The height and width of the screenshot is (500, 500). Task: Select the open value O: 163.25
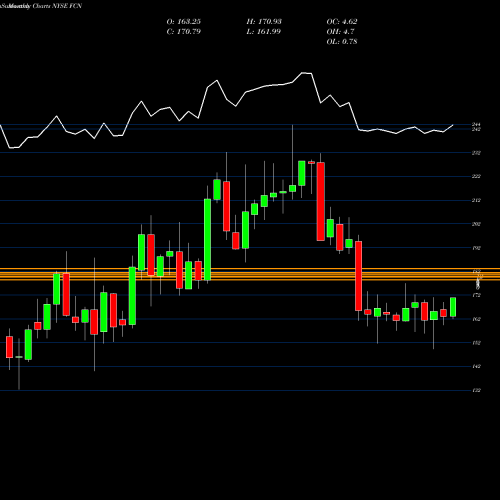(x=184, y=22)
